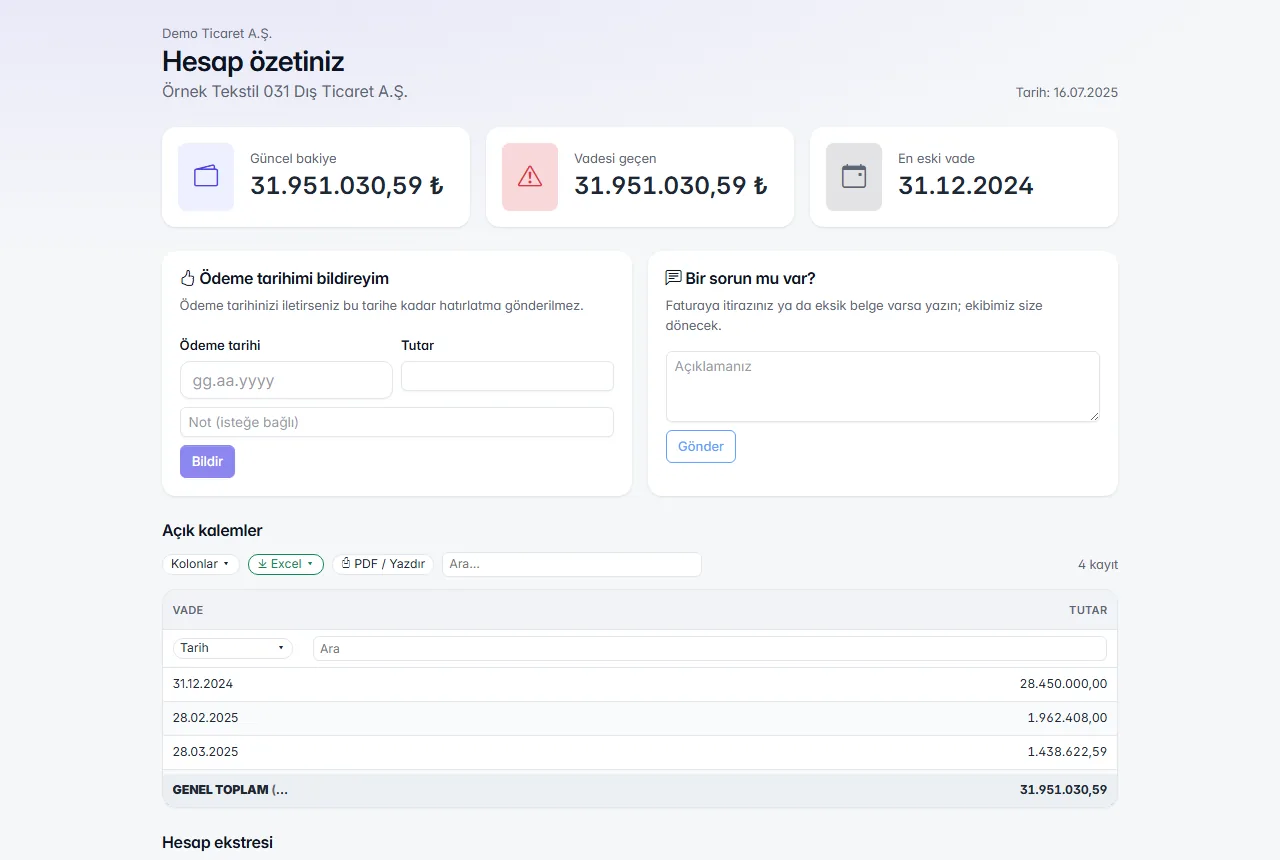1280x860 pixels.
Task: Sort by the TUTAR column header
Action: (x=1088, y=610)
